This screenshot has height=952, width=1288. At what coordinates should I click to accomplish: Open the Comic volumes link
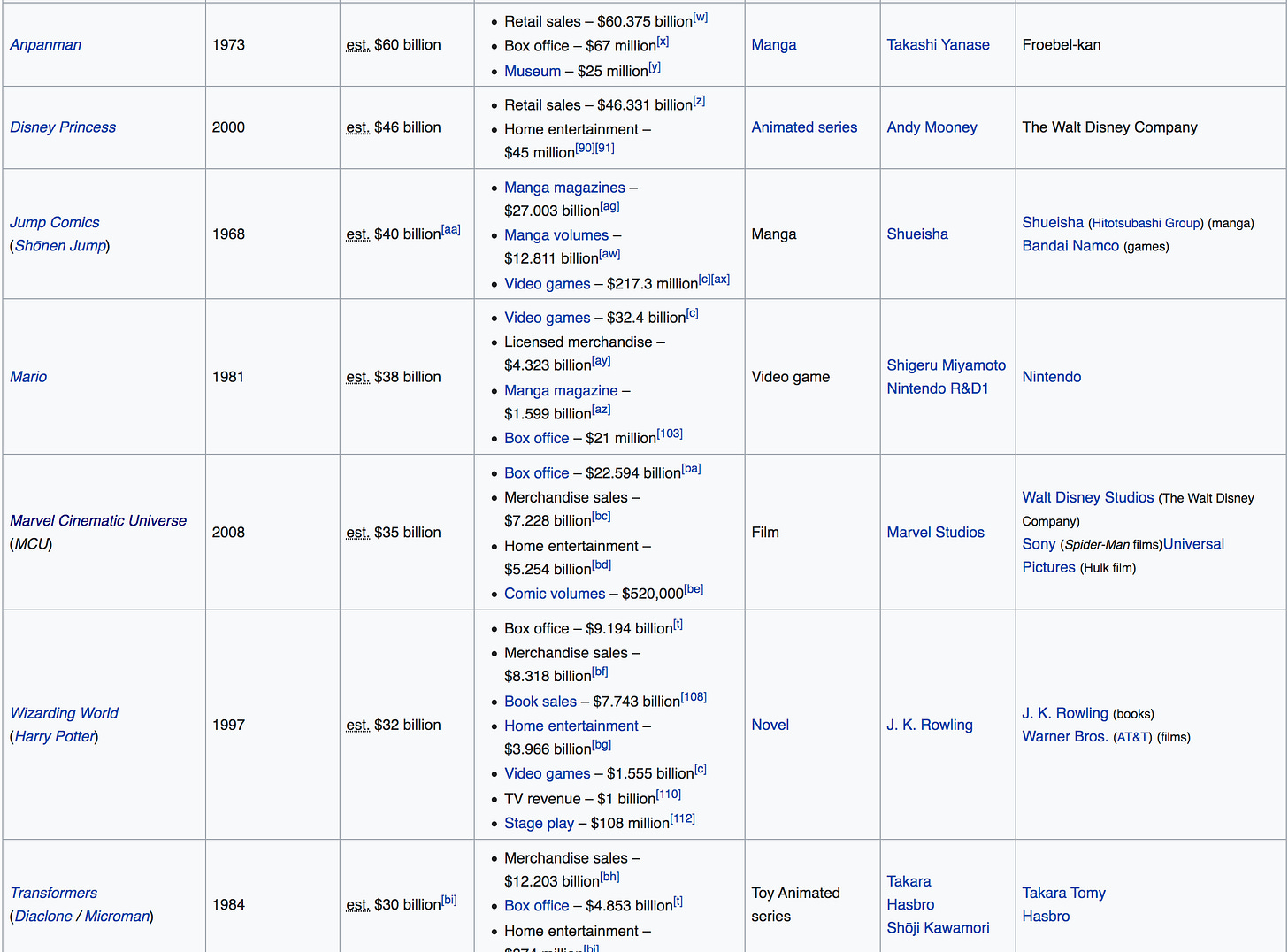pos(555,594)
